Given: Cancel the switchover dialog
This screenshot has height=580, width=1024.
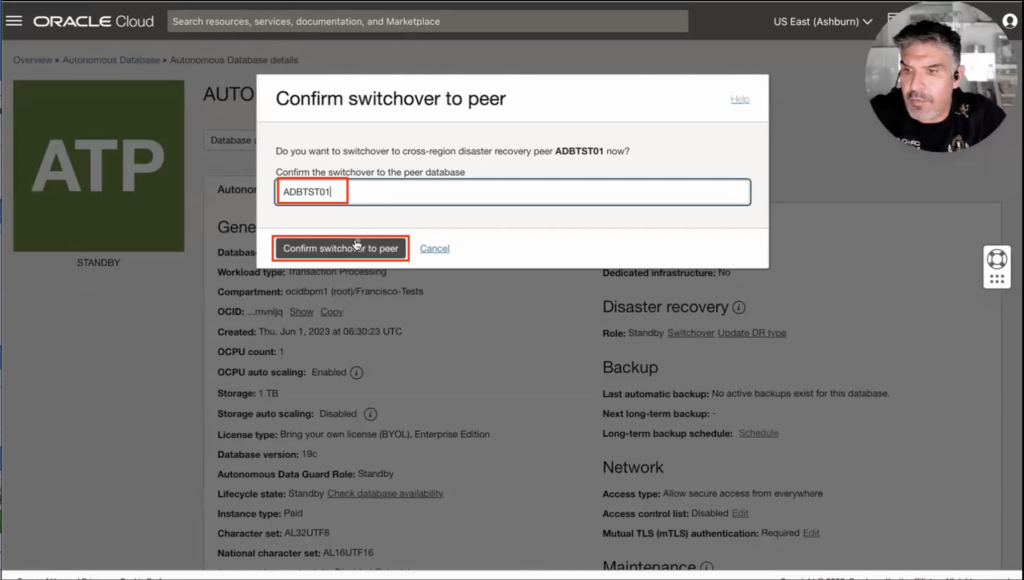Looking at the screenshot, I should tap(434, 248).
